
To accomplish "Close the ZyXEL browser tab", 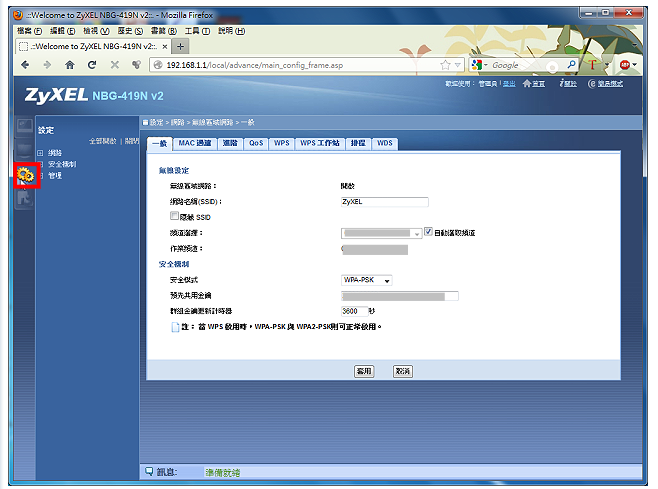I will (x=165, y=47).
